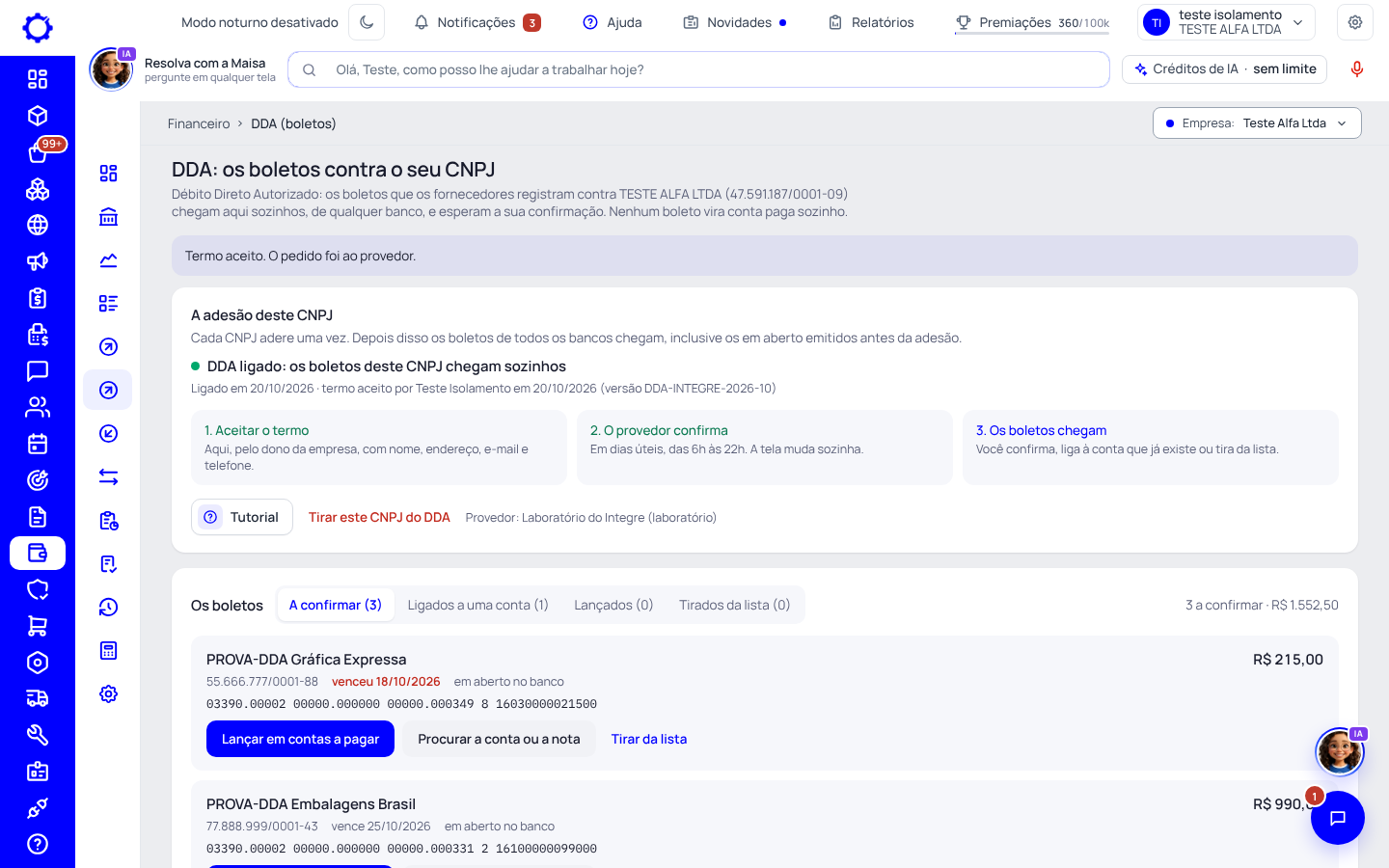Open the calendar icon in main sidebar

click(x=38, y=444)
